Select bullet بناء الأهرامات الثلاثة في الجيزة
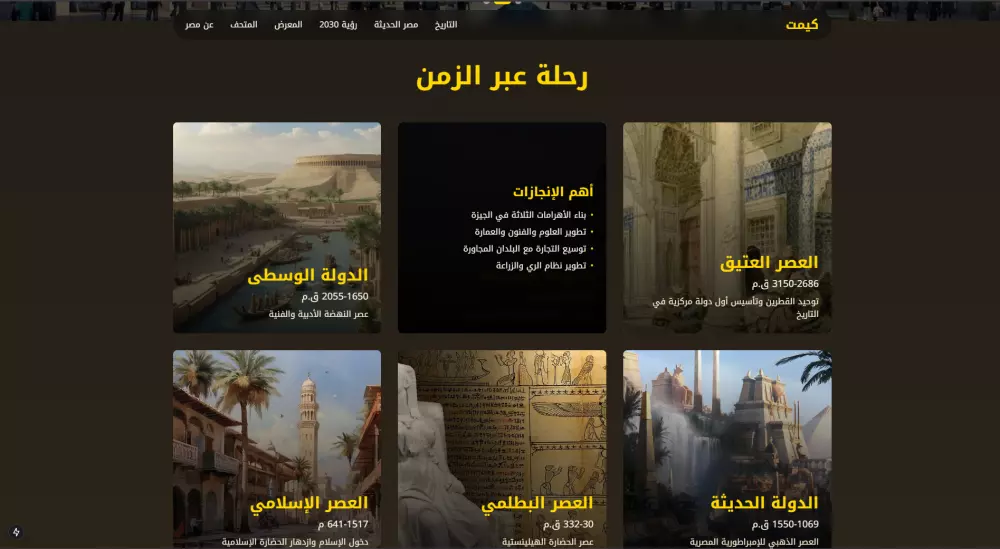This screenshot has width=1000, height=549. coord(529,215)
